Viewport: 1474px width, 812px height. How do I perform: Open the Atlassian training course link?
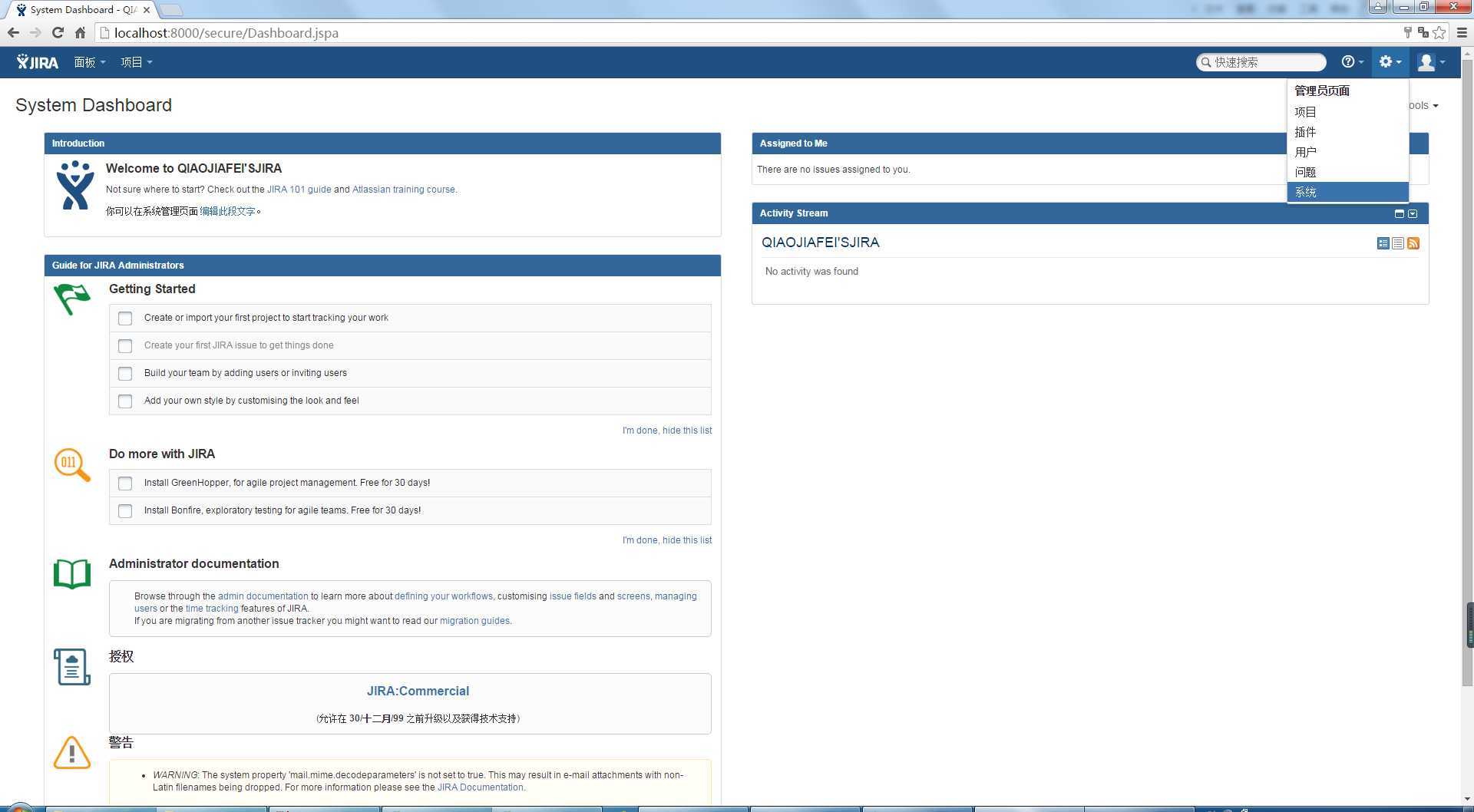[x=403, y=190]
